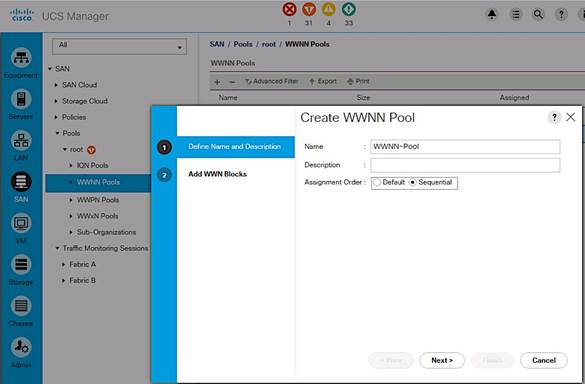Open help in Create WWNN Pool dialog

pyautogui.click(x=554, y=117)
